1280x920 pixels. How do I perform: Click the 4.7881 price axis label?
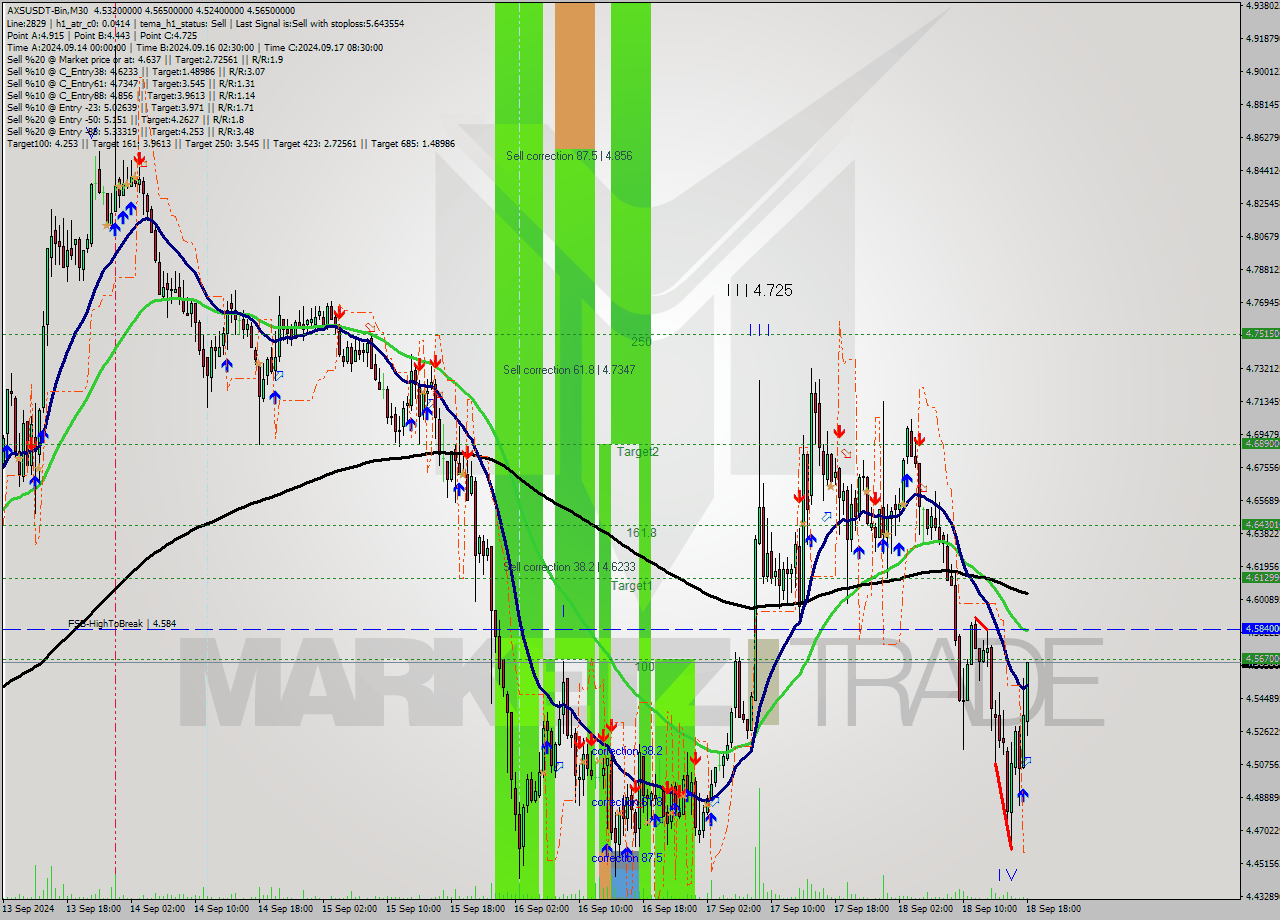(x=1263, y=269)
